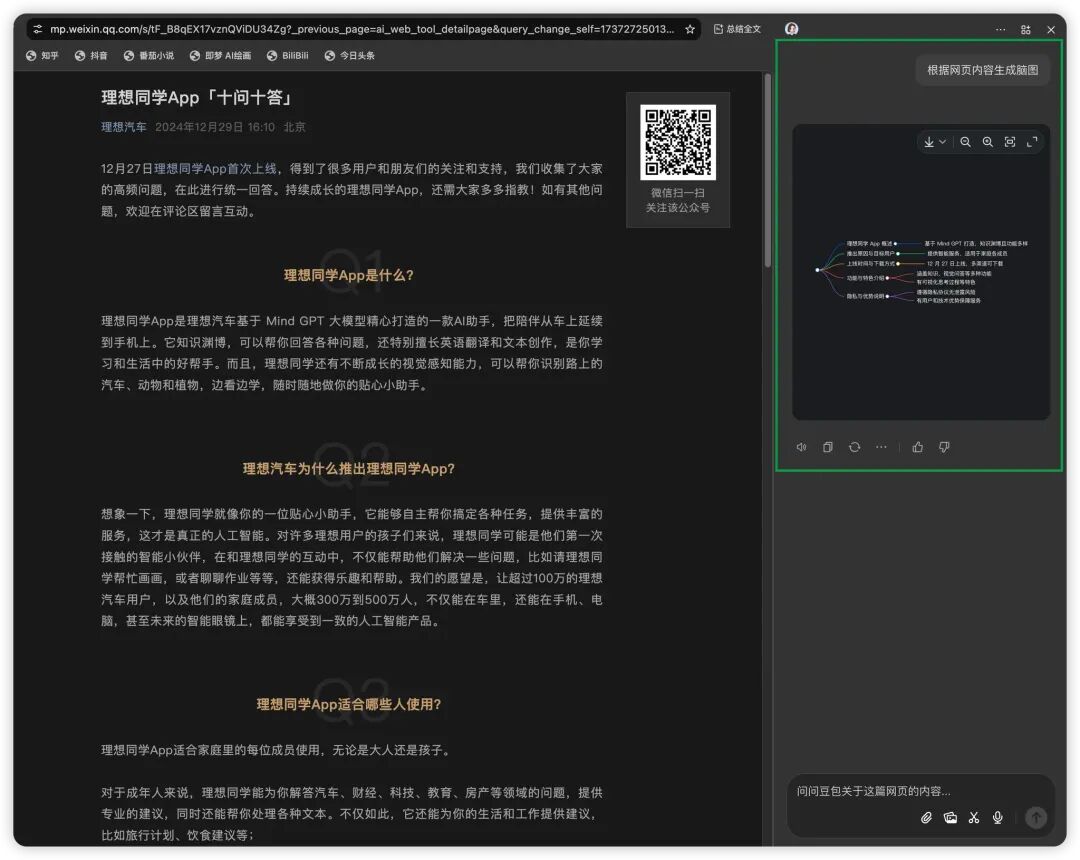The width and height of the screenshot is (1080, 860).
Task: Click heading 理想同学App适合哪些人使用?
Action: coord(349,704)
